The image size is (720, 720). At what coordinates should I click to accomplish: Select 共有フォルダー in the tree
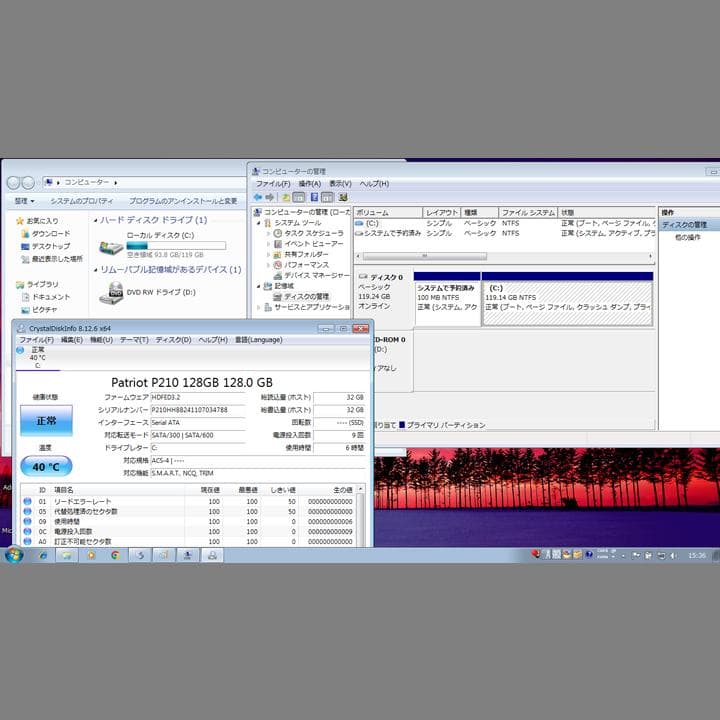[x=306, y=254]
